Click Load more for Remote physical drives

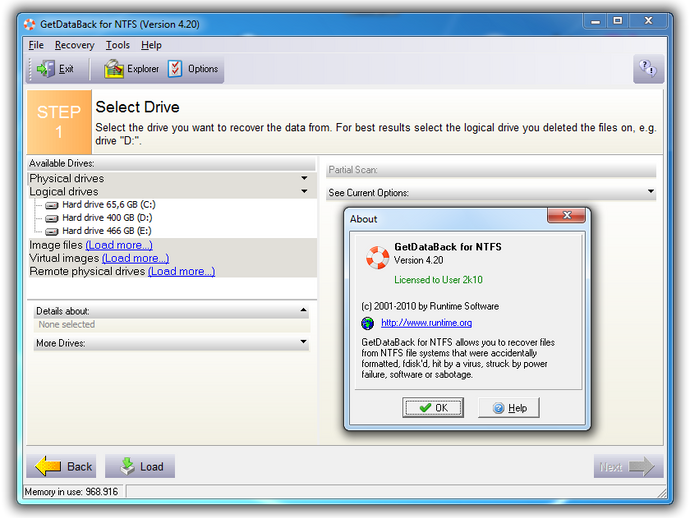coord(181,272)
